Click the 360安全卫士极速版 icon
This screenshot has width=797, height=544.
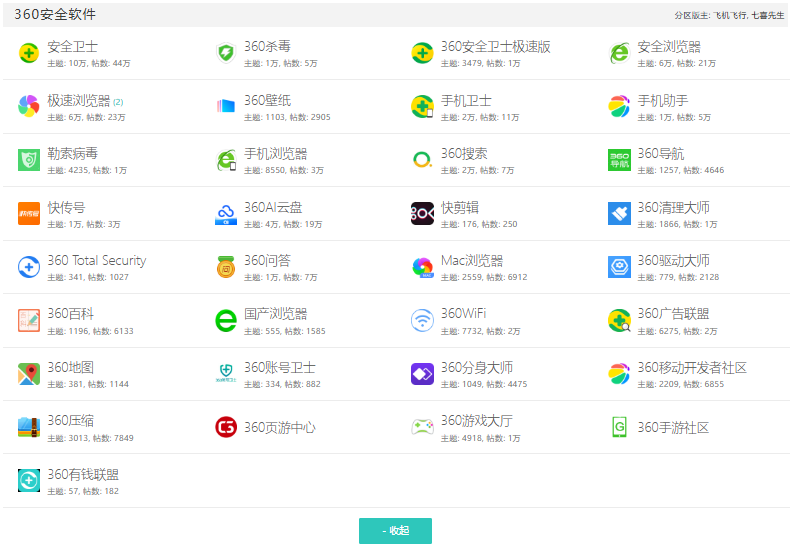[x=422, y=53]
